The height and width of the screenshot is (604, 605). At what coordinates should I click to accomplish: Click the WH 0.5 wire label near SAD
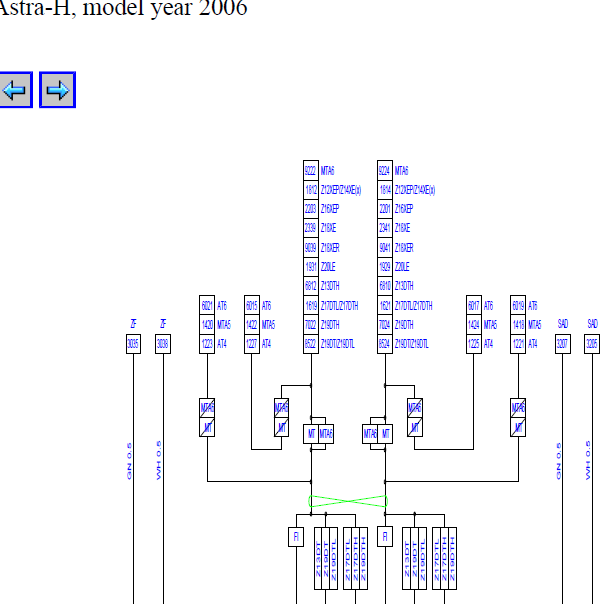pos(588,460)
